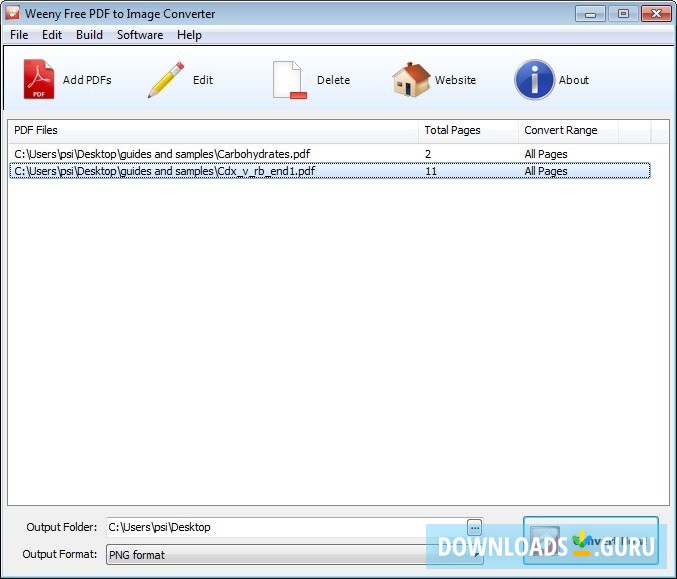Click the Add PDFs label
The image size is (677, 579).
click(x=87, y=80)
